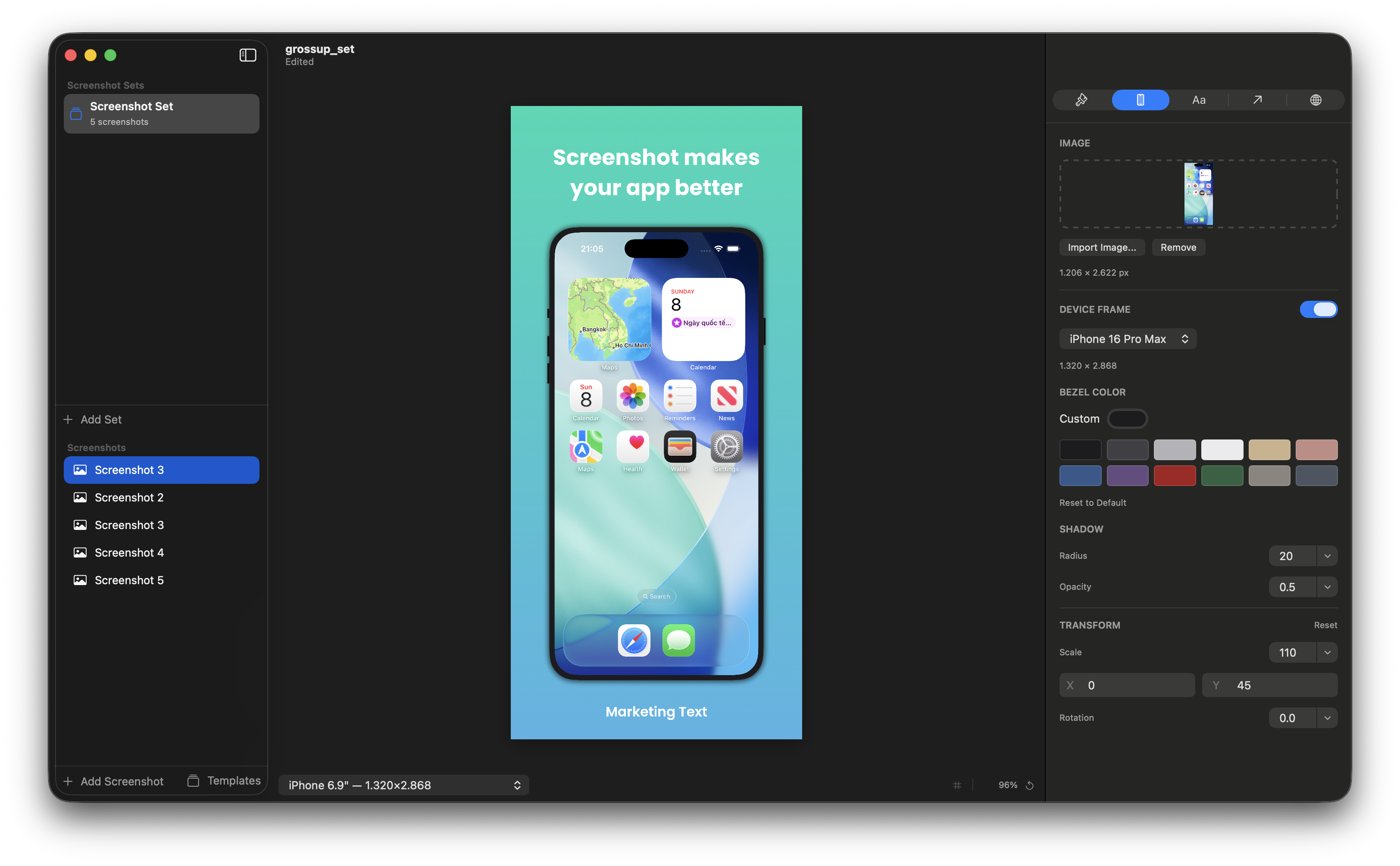Switch to the device frame tab
Image resolution: width=1400 pixels, height=866 pixels.
(x=1141, y=100)
